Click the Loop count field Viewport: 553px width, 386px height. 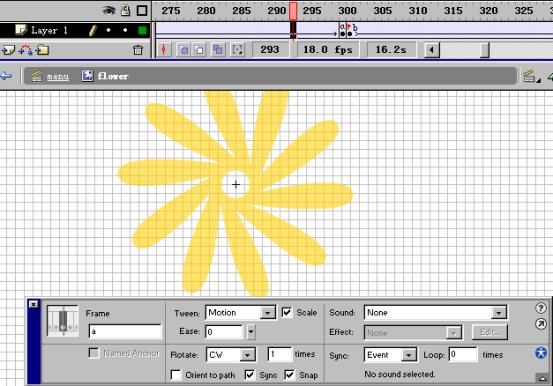click(x=463, y=354)
